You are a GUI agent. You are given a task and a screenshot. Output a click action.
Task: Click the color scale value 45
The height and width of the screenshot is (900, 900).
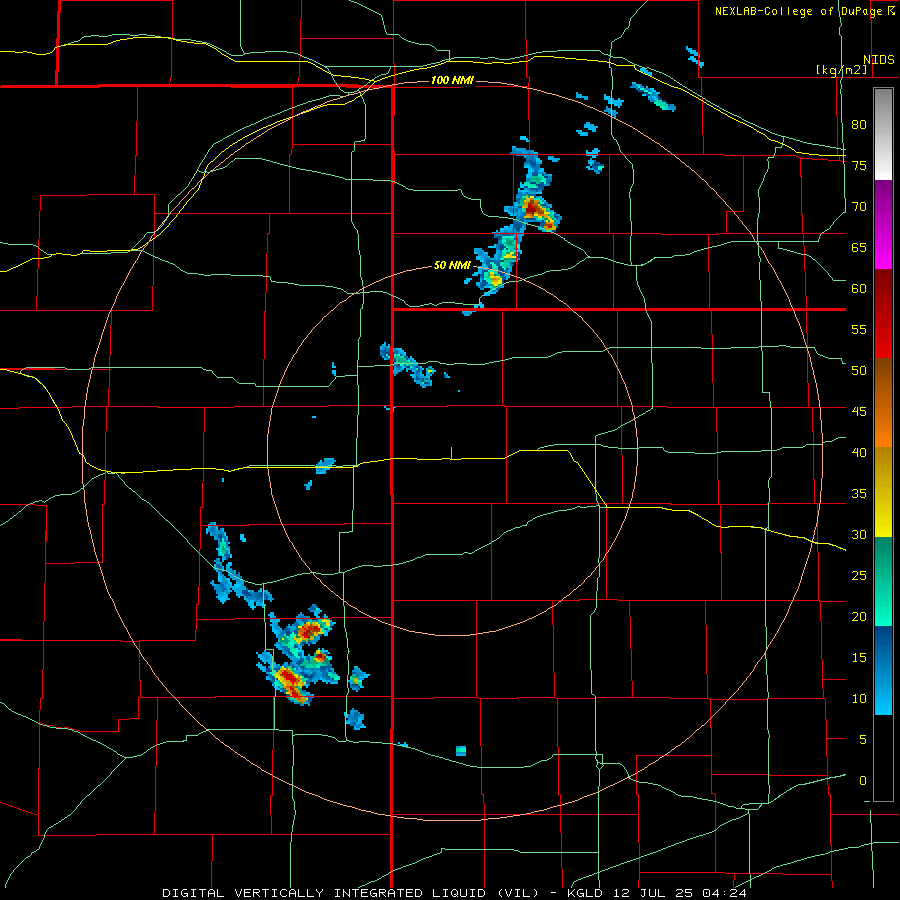(x=859, y=412)
